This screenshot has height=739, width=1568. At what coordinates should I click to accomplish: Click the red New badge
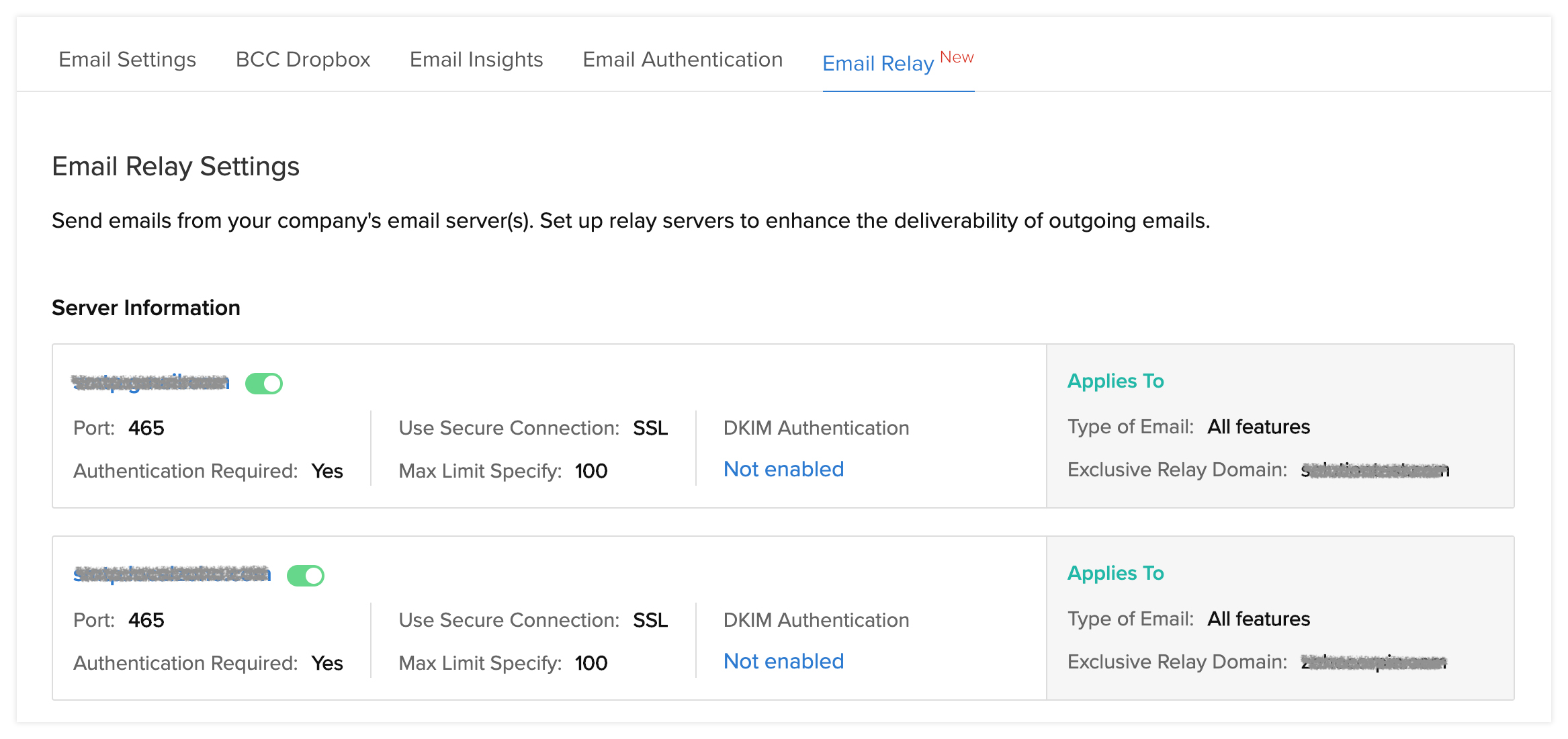click(957, 57)
